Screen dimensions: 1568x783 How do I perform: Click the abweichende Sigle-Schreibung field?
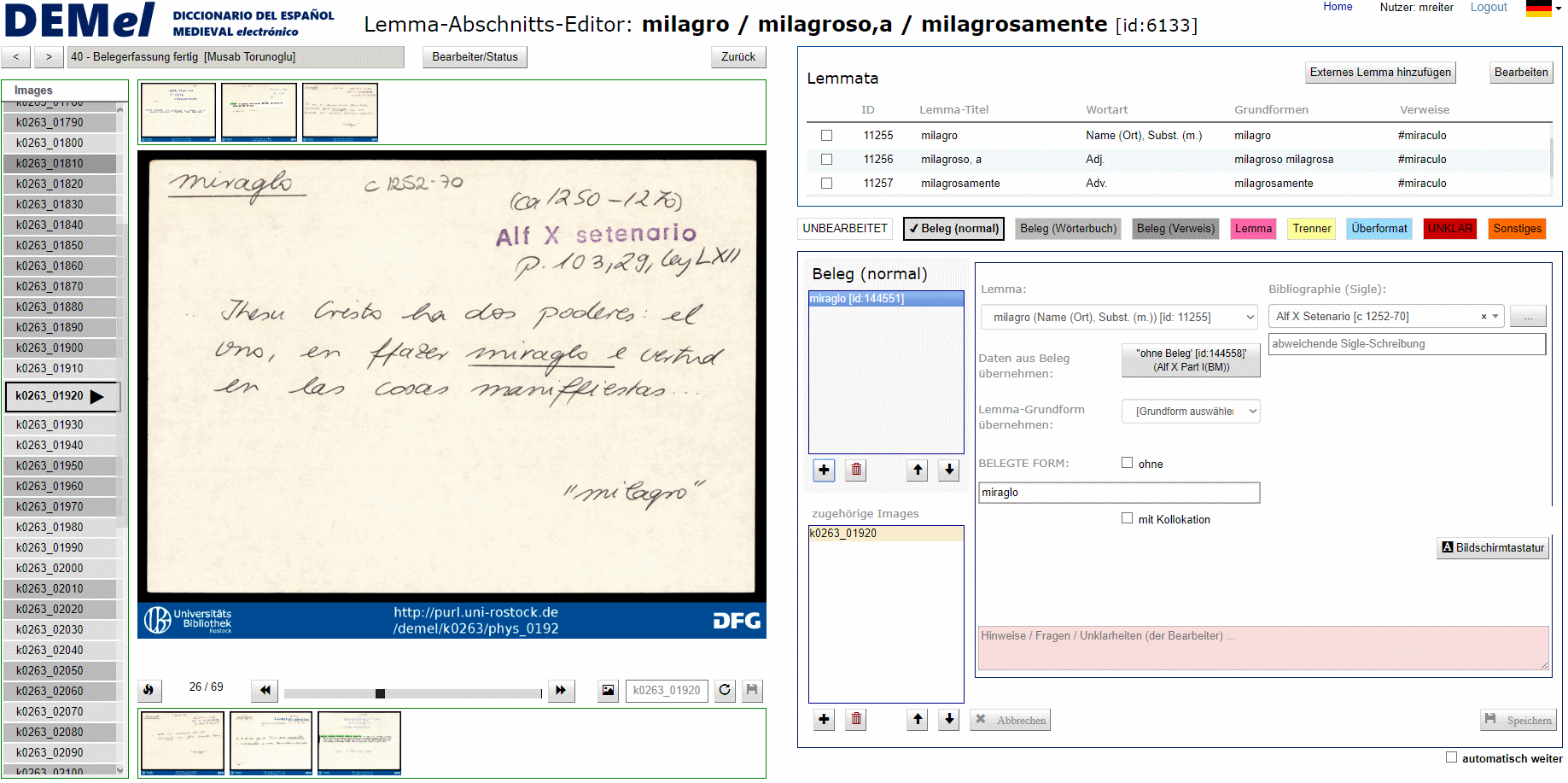pyautogui.click(x=1407, y=344)
